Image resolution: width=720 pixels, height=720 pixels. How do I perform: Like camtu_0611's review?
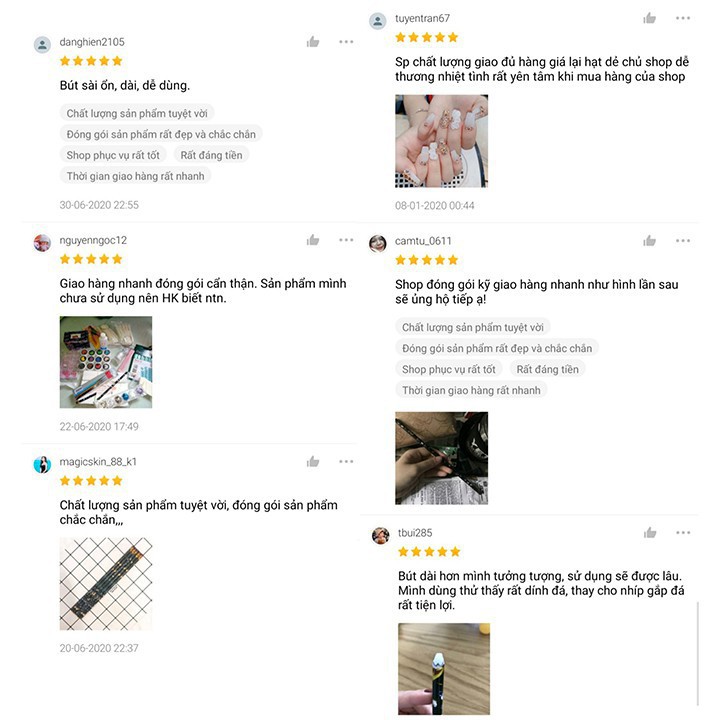[649, 241]
